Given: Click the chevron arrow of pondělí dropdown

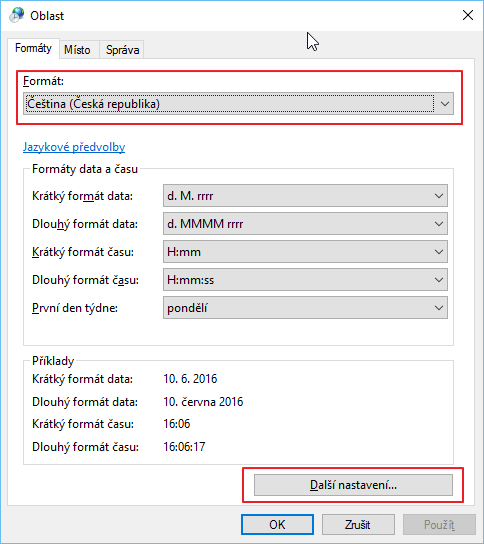Looking at the screenshot, I should pos(439,308).
